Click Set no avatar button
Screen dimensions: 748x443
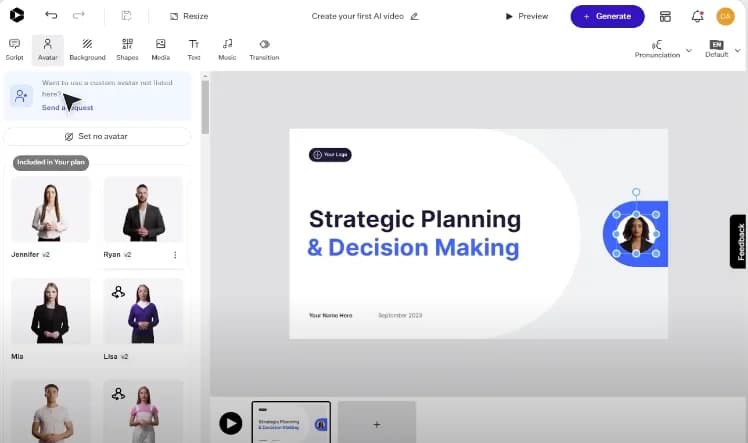point(97,136)
